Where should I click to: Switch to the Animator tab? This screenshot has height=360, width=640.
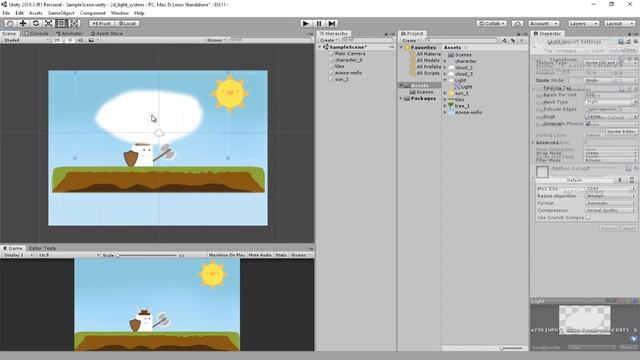pos(69,33)
